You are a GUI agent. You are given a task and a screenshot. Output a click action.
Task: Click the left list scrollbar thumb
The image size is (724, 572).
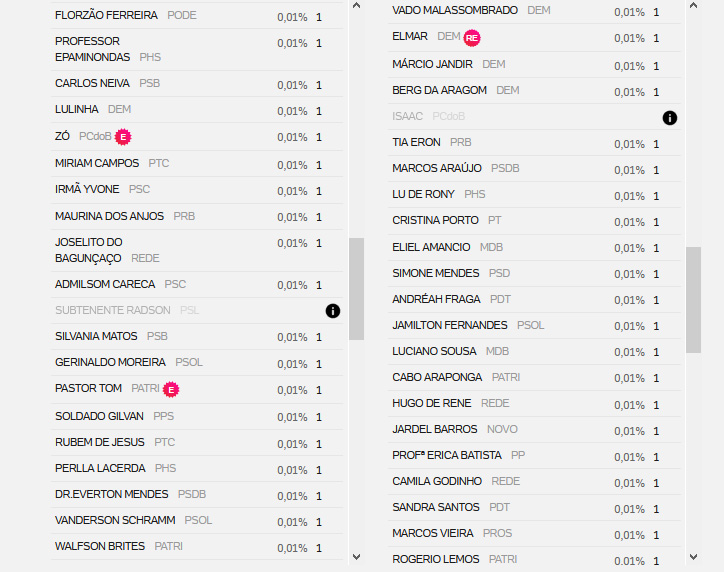(356, 289)
